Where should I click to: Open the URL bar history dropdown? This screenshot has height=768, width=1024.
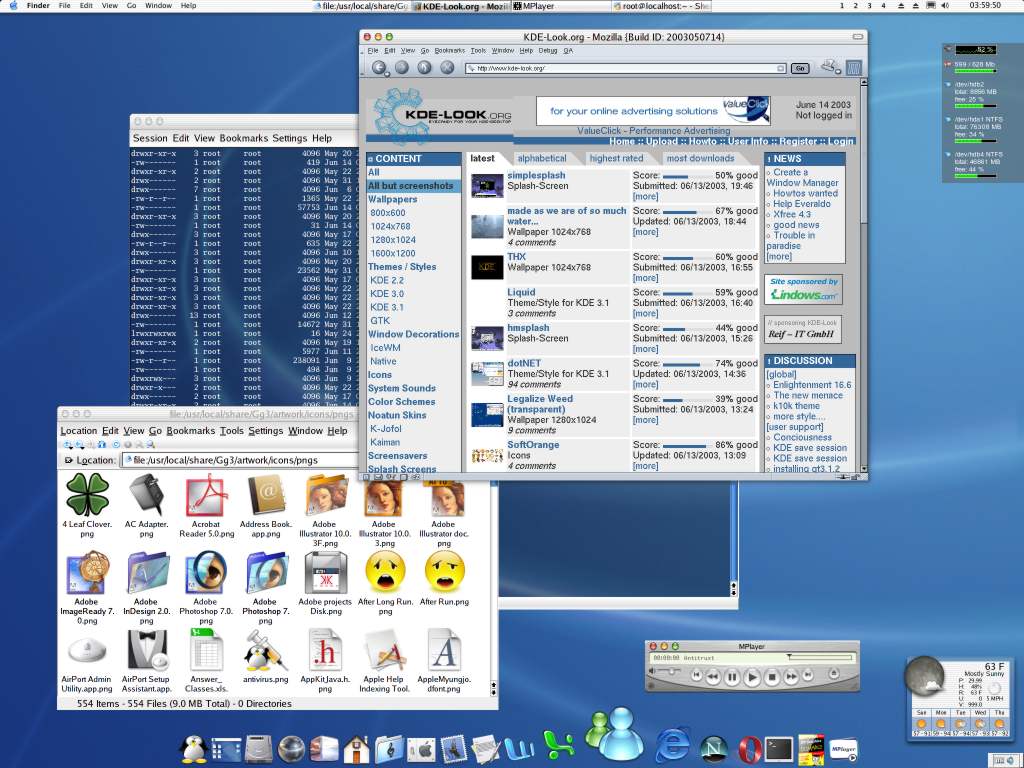[780, 68]
